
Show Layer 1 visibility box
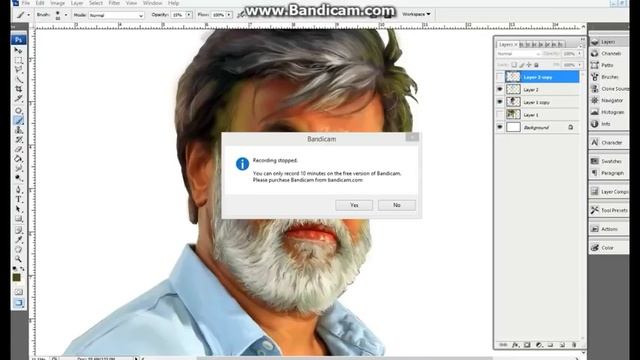click(500, 115)
